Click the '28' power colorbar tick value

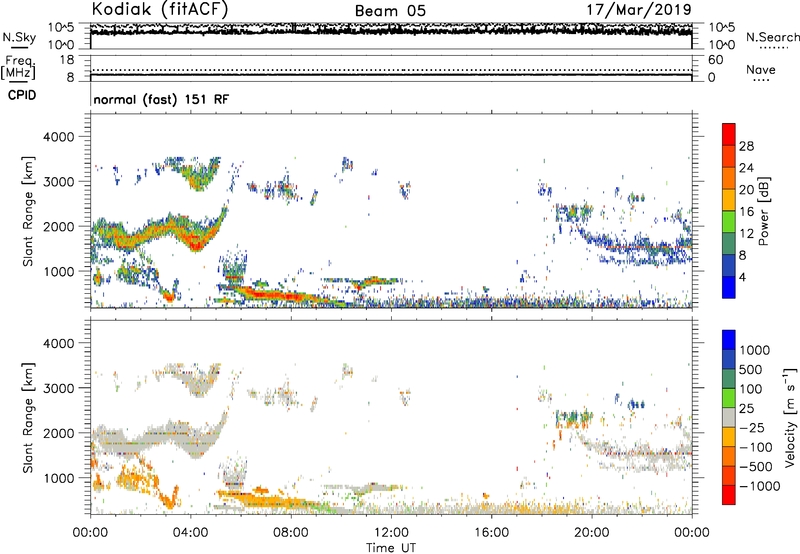(746, 146)
